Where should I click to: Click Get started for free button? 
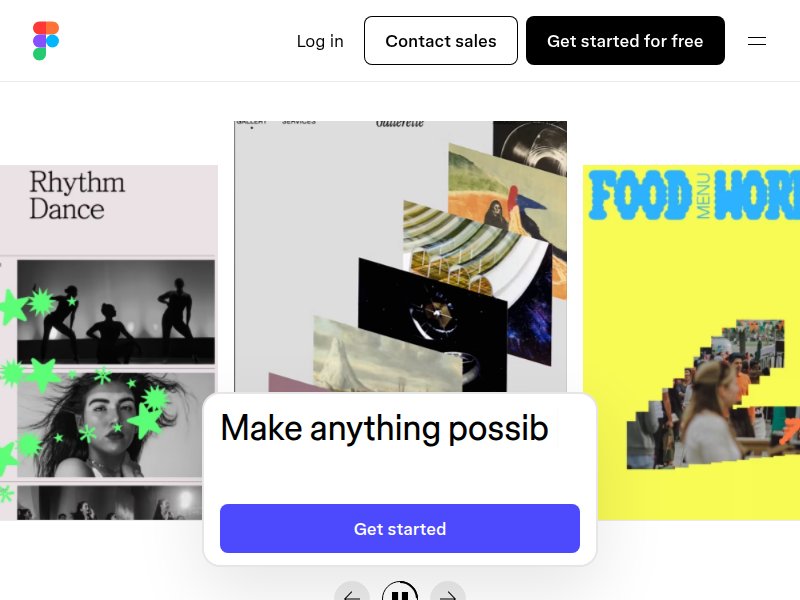point(625,40)
